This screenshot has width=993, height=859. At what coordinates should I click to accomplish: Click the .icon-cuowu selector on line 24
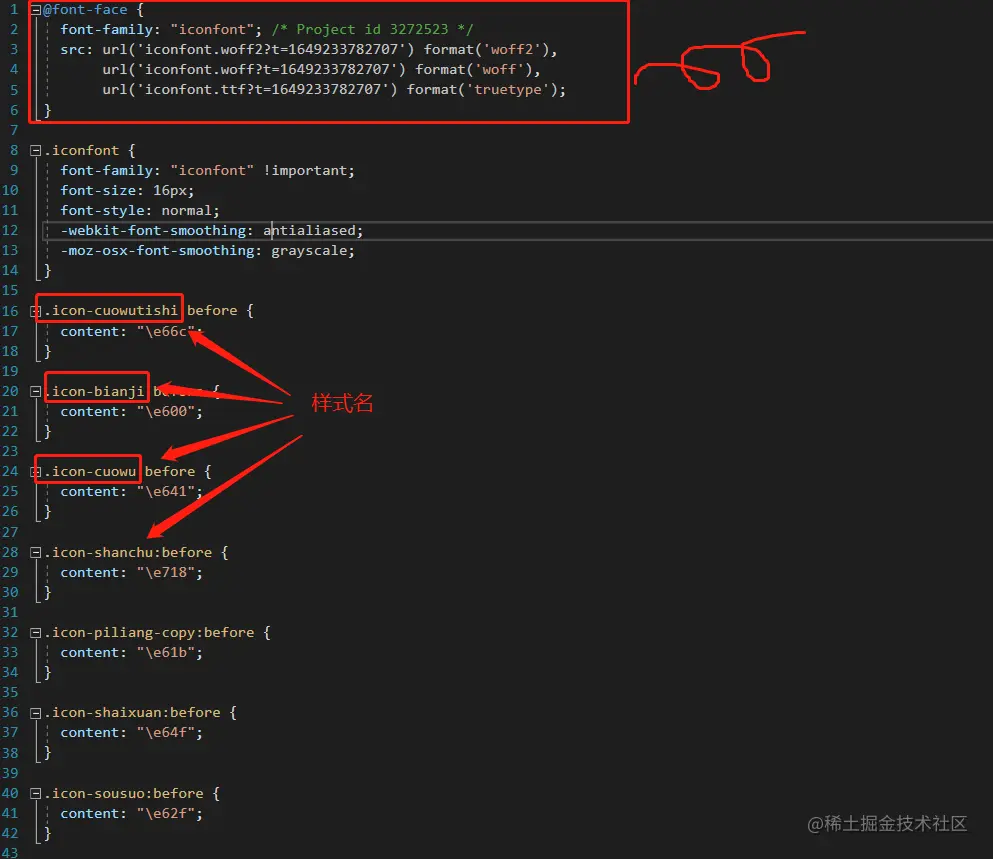point(90,472)
